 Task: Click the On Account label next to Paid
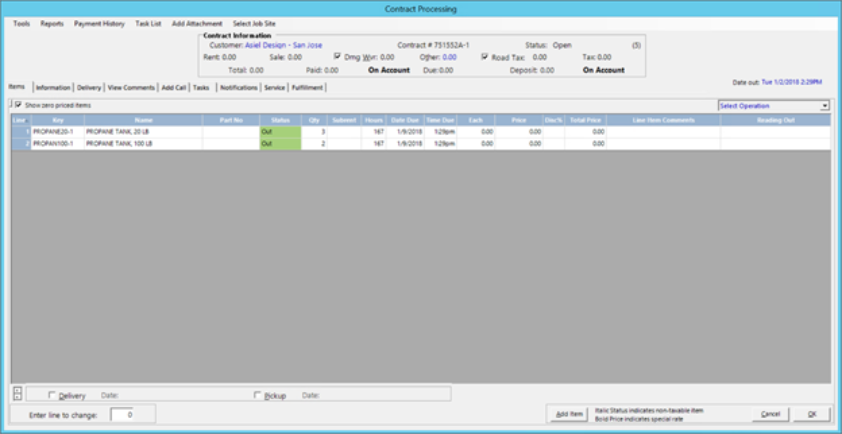click(389, 70)
